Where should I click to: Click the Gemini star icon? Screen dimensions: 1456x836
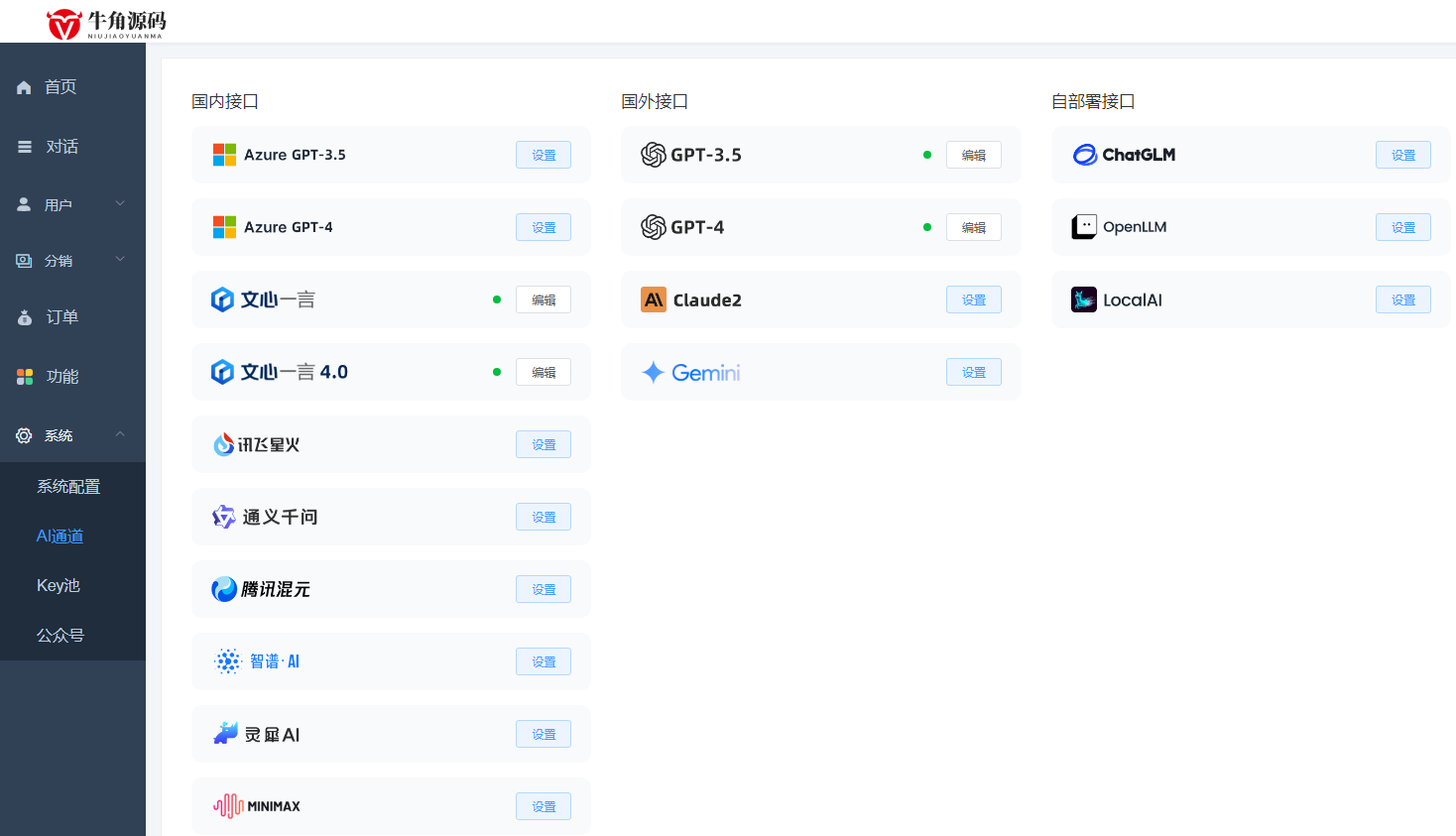coord(652,372)
